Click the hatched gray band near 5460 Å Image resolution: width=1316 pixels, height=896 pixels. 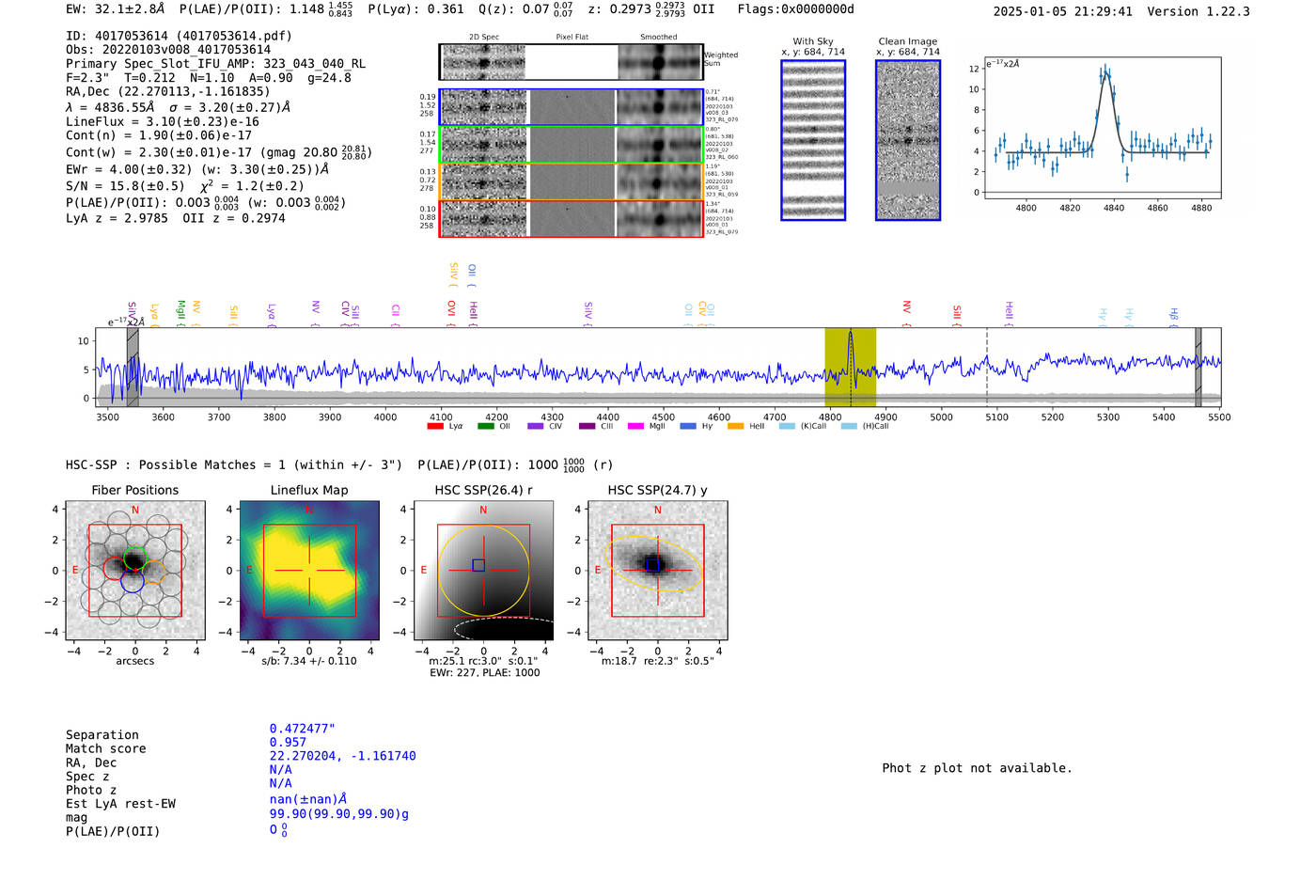click(1198, 368)
